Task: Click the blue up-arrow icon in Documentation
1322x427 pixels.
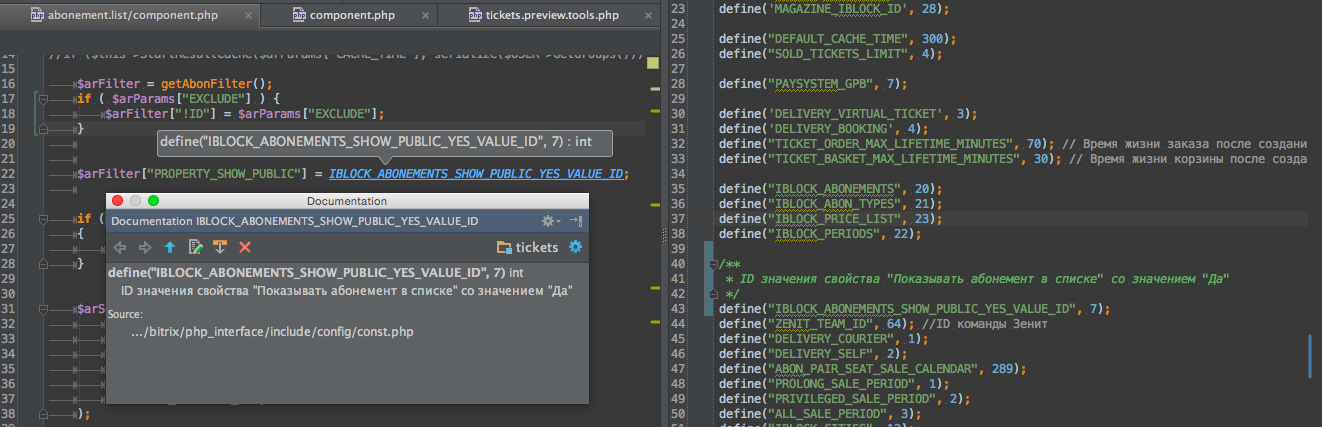Action: (170, 247)
